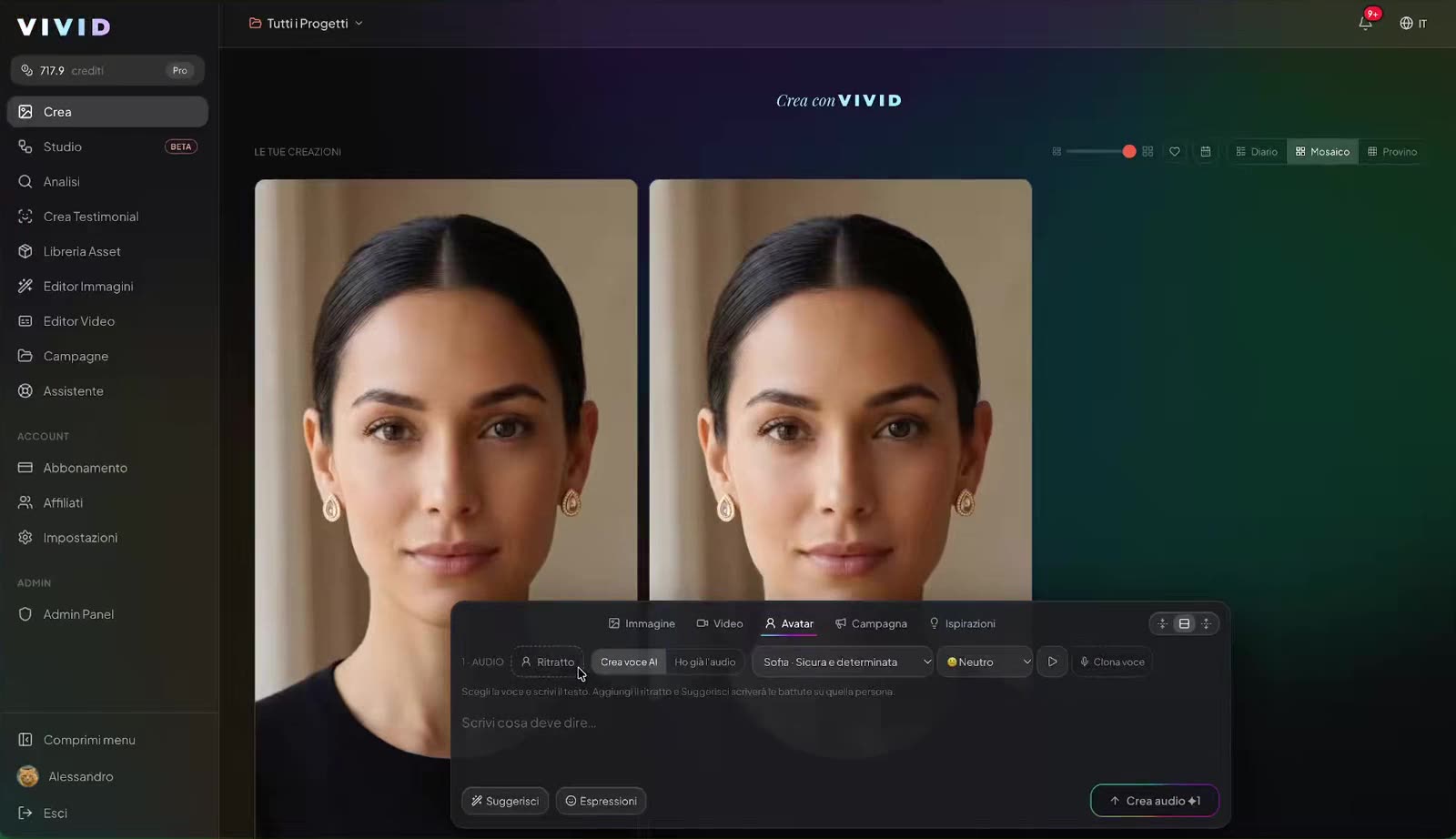The height and width of the screenshot is (839, 1456).
Task: Open Impostazioni settings
Action: tap(107, 538)
